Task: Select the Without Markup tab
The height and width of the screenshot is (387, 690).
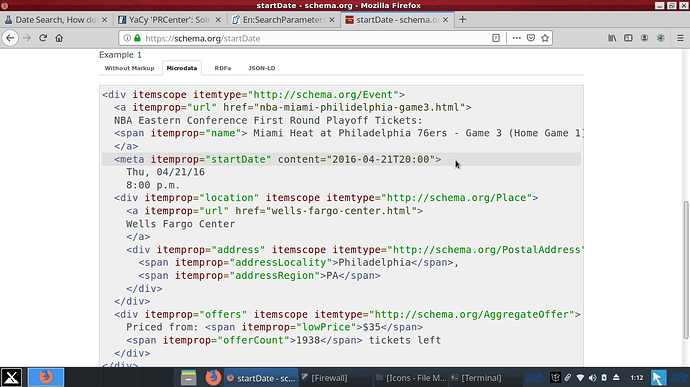Action: click(x=129, y=68)
